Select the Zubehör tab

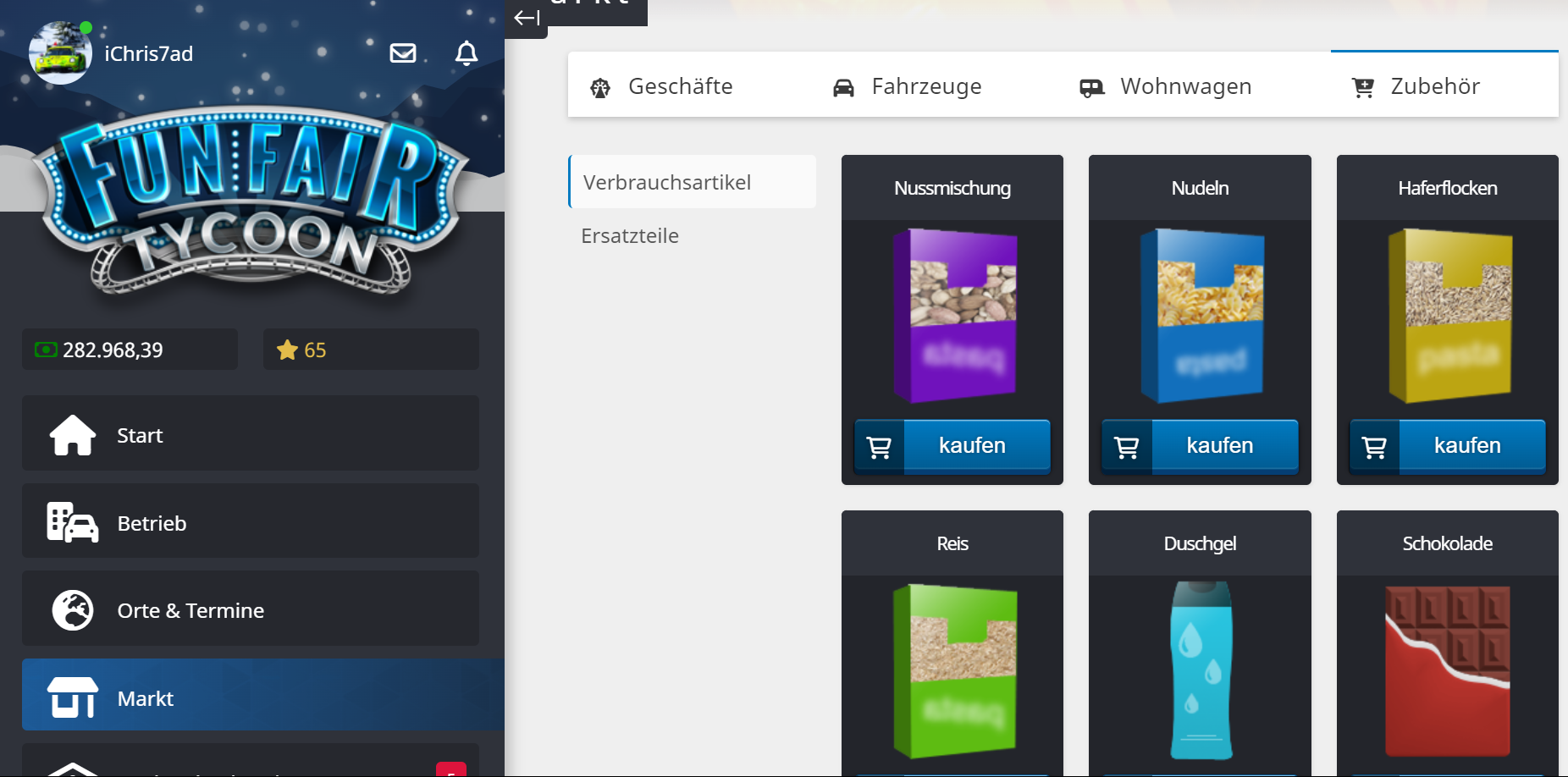click(x=1416, y=86)
